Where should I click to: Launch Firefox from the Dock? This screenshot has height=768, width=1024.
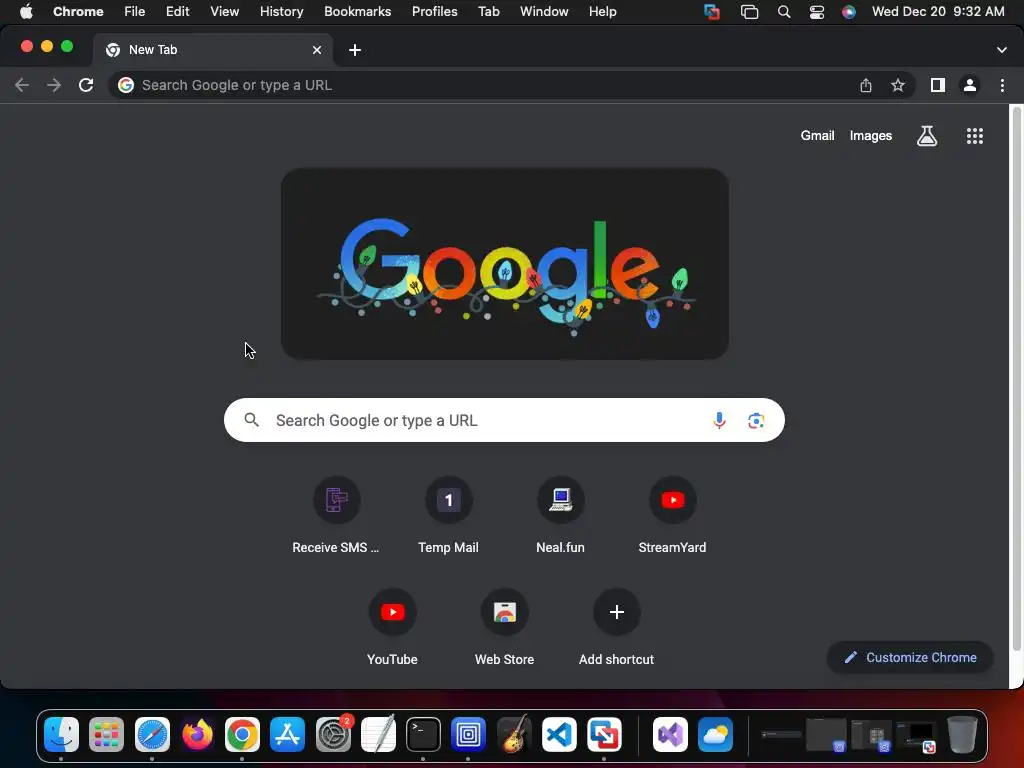(x=197, y=735)
